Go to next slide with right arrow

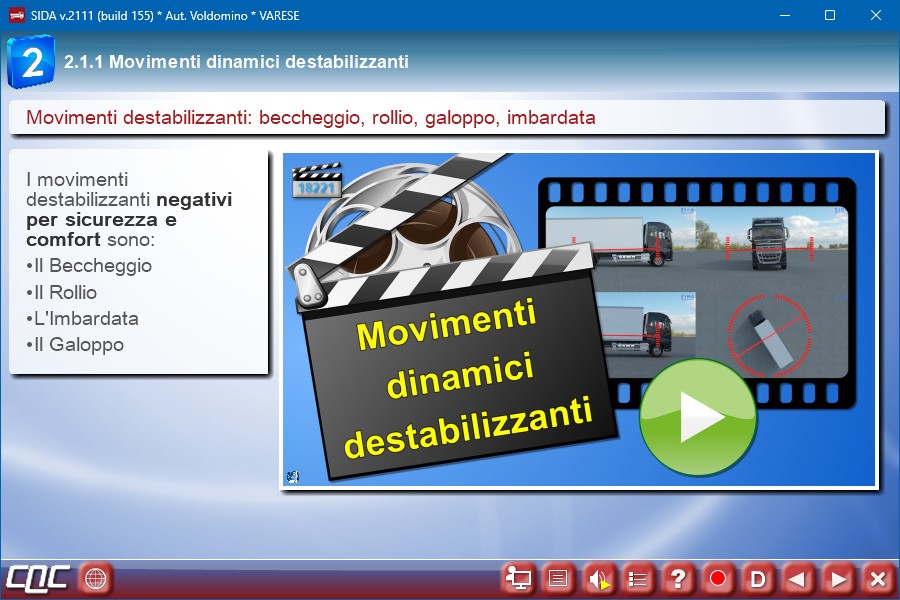[x=838, y=578]
